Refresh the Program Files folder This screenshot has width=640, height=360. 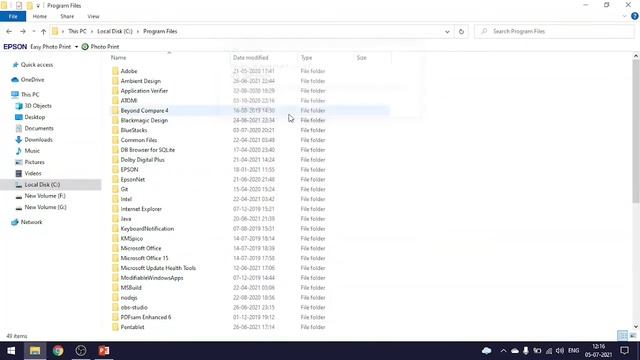pyautogui.click(x=461, y=31)
